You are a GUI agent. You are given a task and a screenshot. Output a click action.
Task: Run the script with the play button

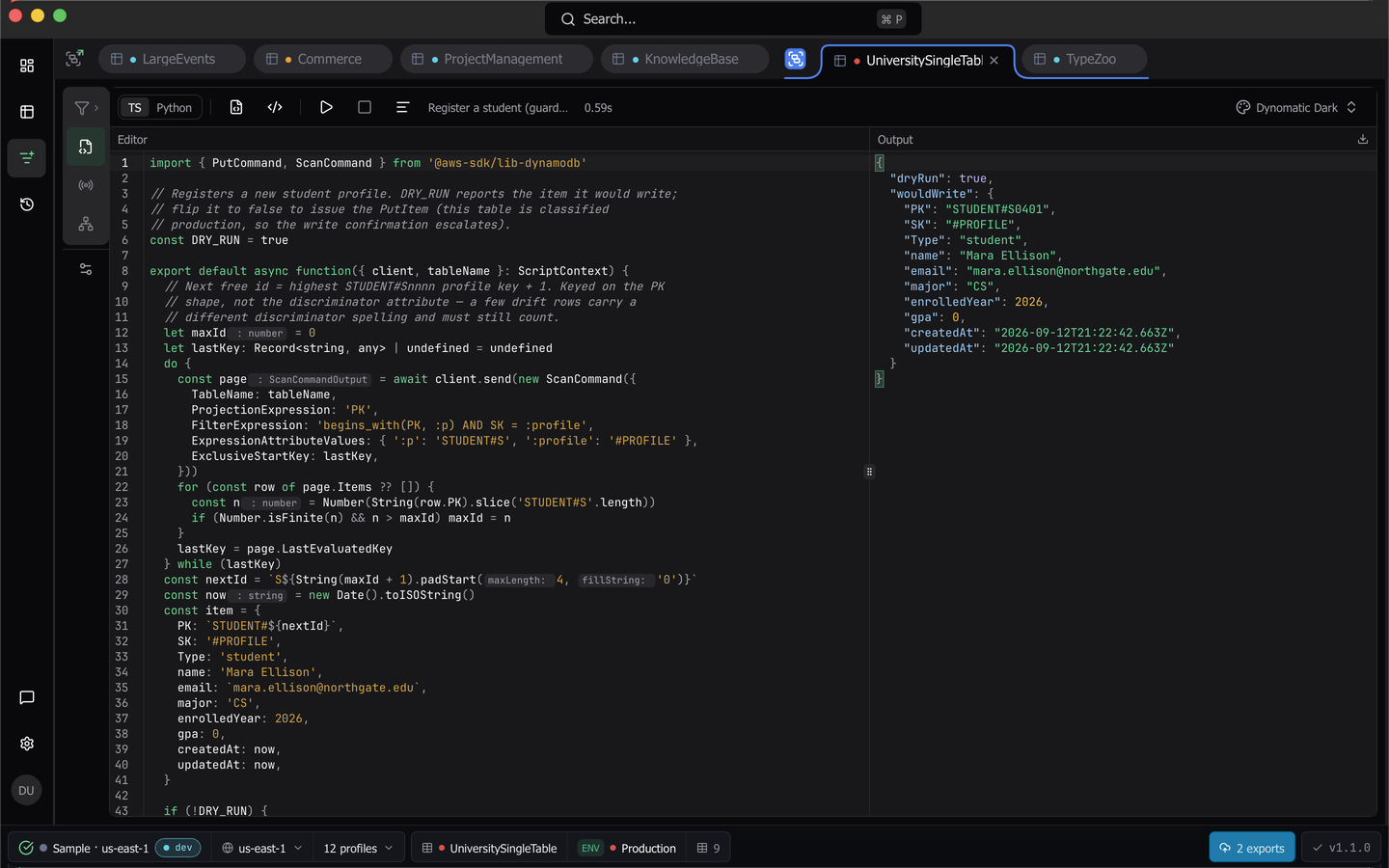click(326, 107)
